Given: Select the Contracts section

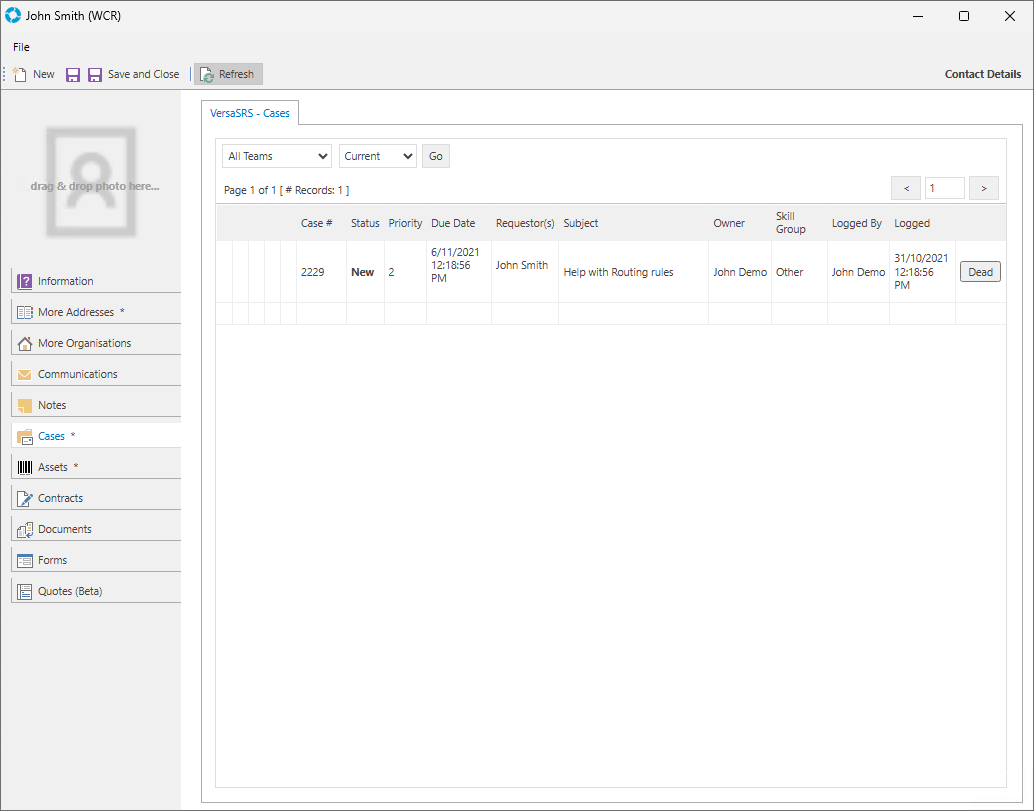Looking at the screenshot, I should tap(60, 498).
